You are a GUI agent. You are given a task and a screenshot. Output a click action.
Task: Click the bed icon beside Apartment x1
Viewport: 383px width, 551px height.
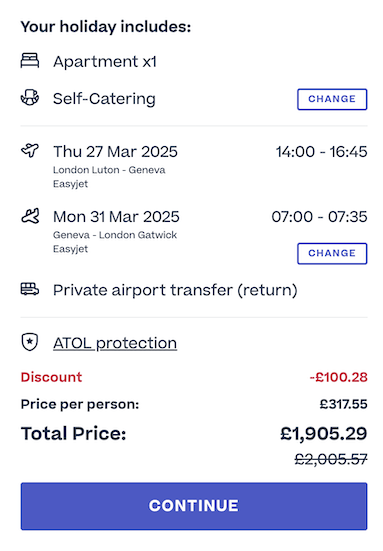tap(30, 61)
